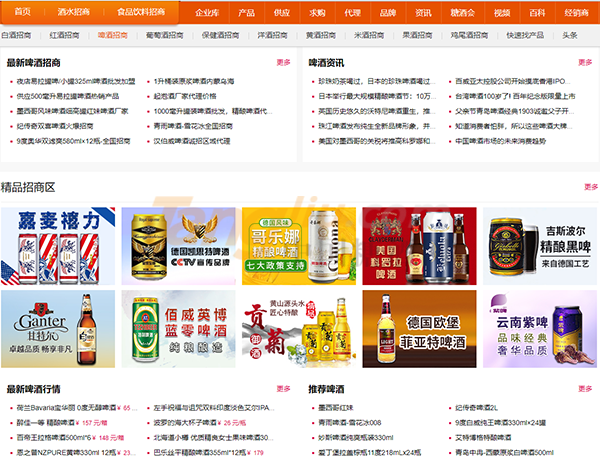Open the 企业库 menu item
Image resolution: width=600 pixels, height=464 pixels.
coord(207,13)
